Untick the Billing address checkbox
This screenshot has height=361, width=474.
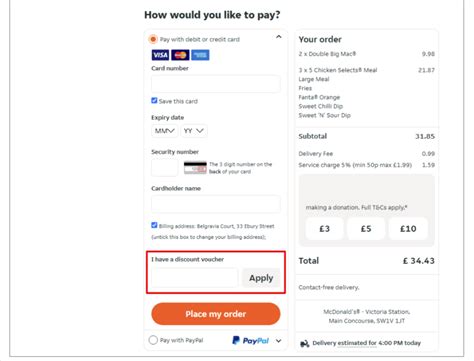tap(154, 225)
